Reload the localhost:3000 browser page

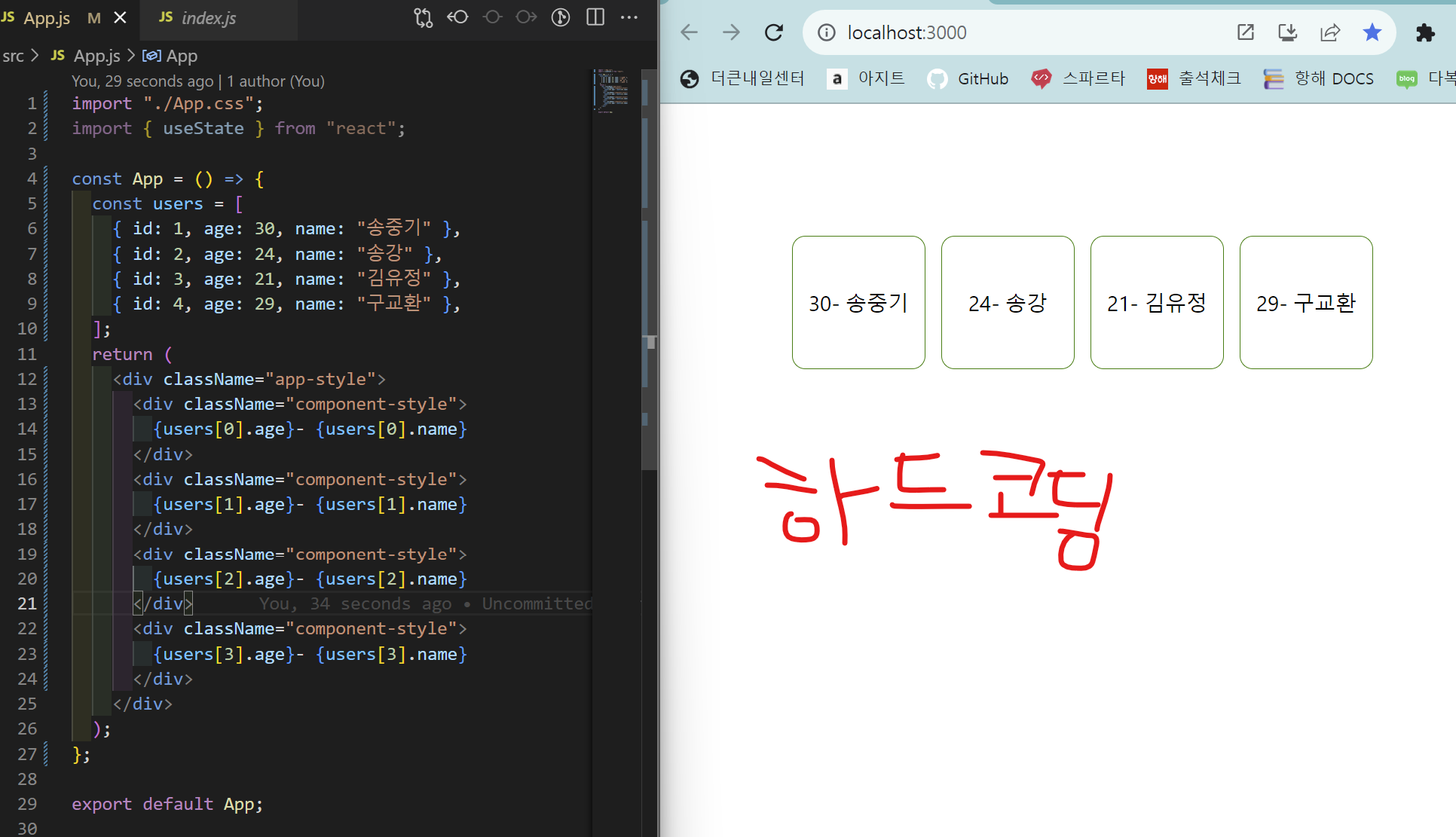(774, 32)
